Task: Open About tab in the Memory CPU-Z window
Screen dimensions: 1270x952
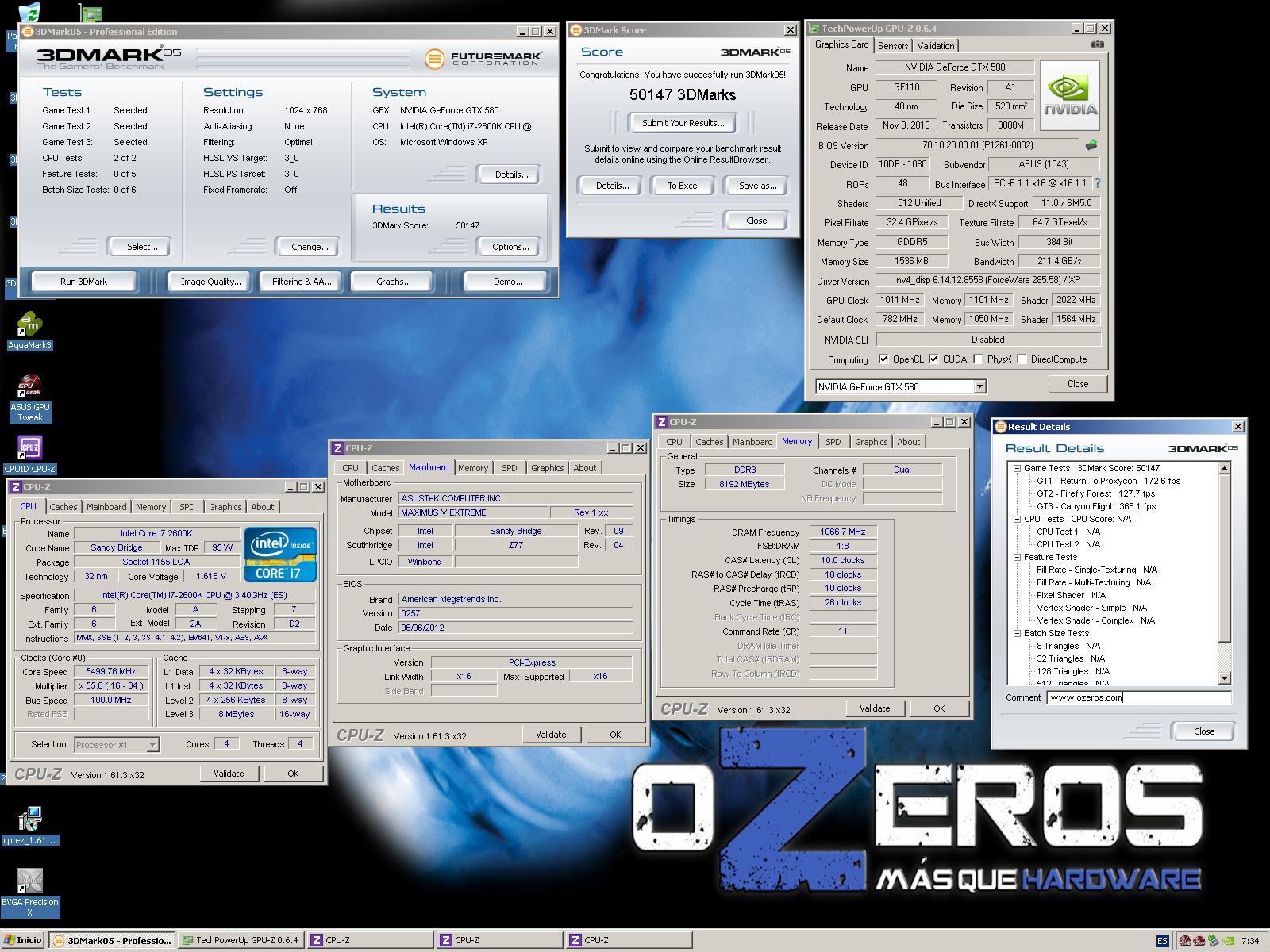Action: point(909,442)
